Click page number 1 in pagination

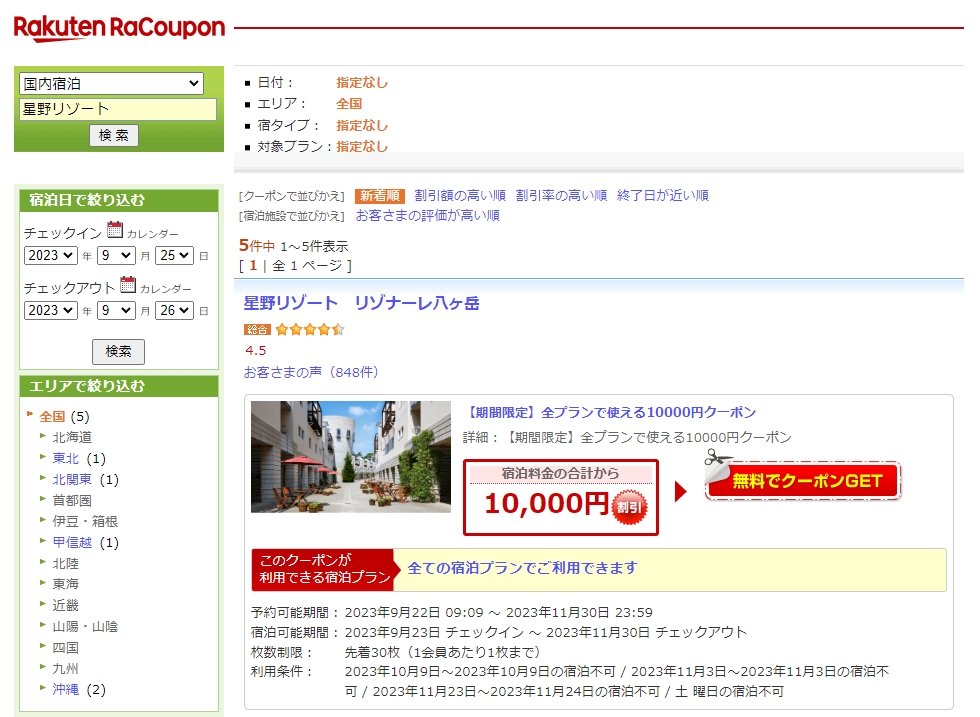(253, 266)
